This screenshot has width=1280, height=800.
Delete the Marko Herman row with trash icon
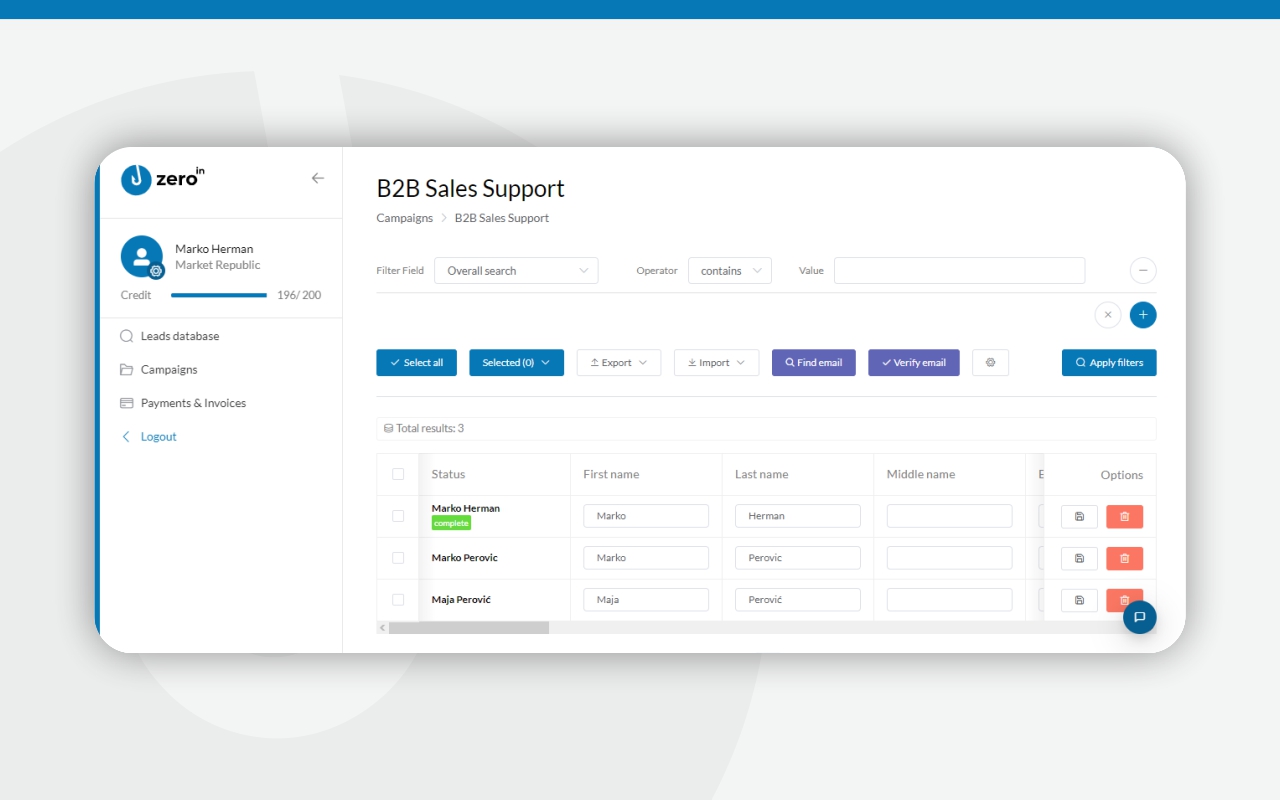1124,517
